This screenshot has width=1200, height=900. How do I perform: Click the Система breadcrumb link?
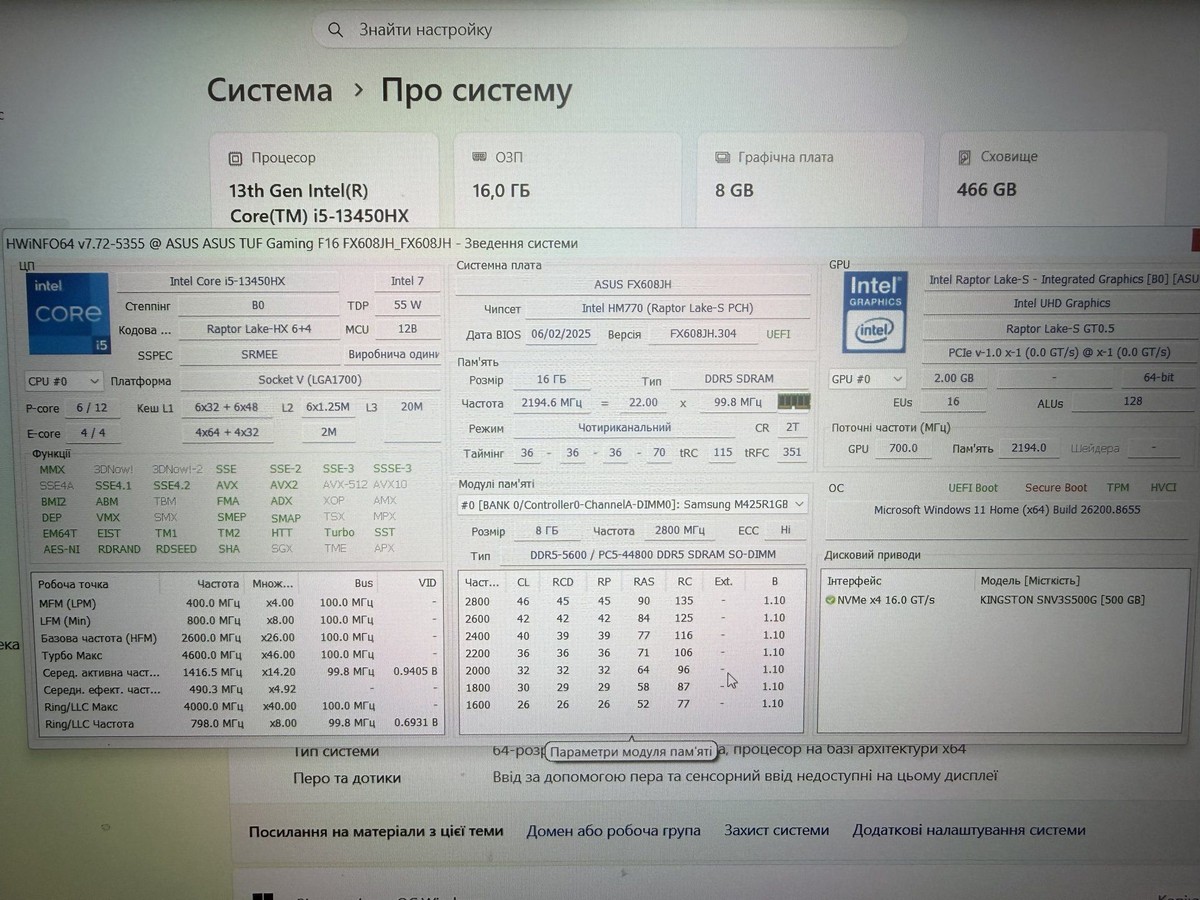(x=270, y=90)
